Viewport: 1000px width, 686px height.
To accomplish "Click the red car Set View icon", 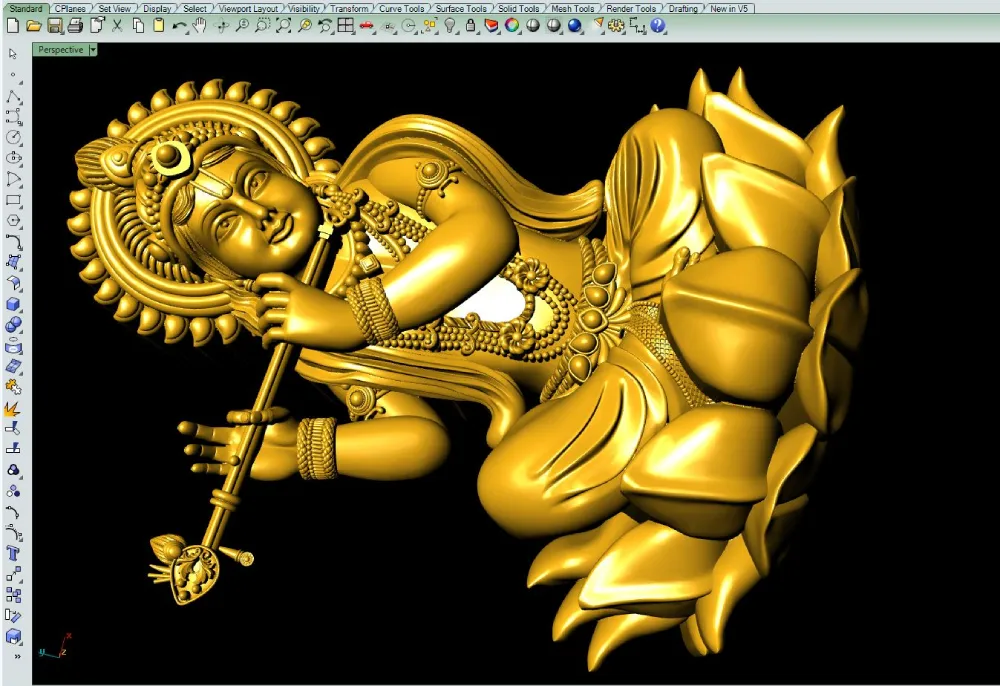I will click(367, 26).
